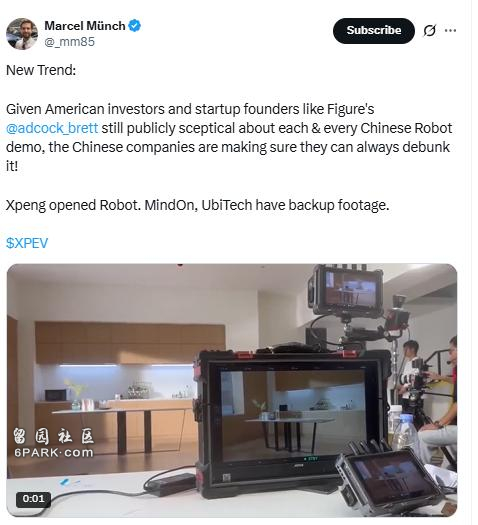
Task: Click the camera-mounted monitor on the rig
Action: (x=348, y=290)
